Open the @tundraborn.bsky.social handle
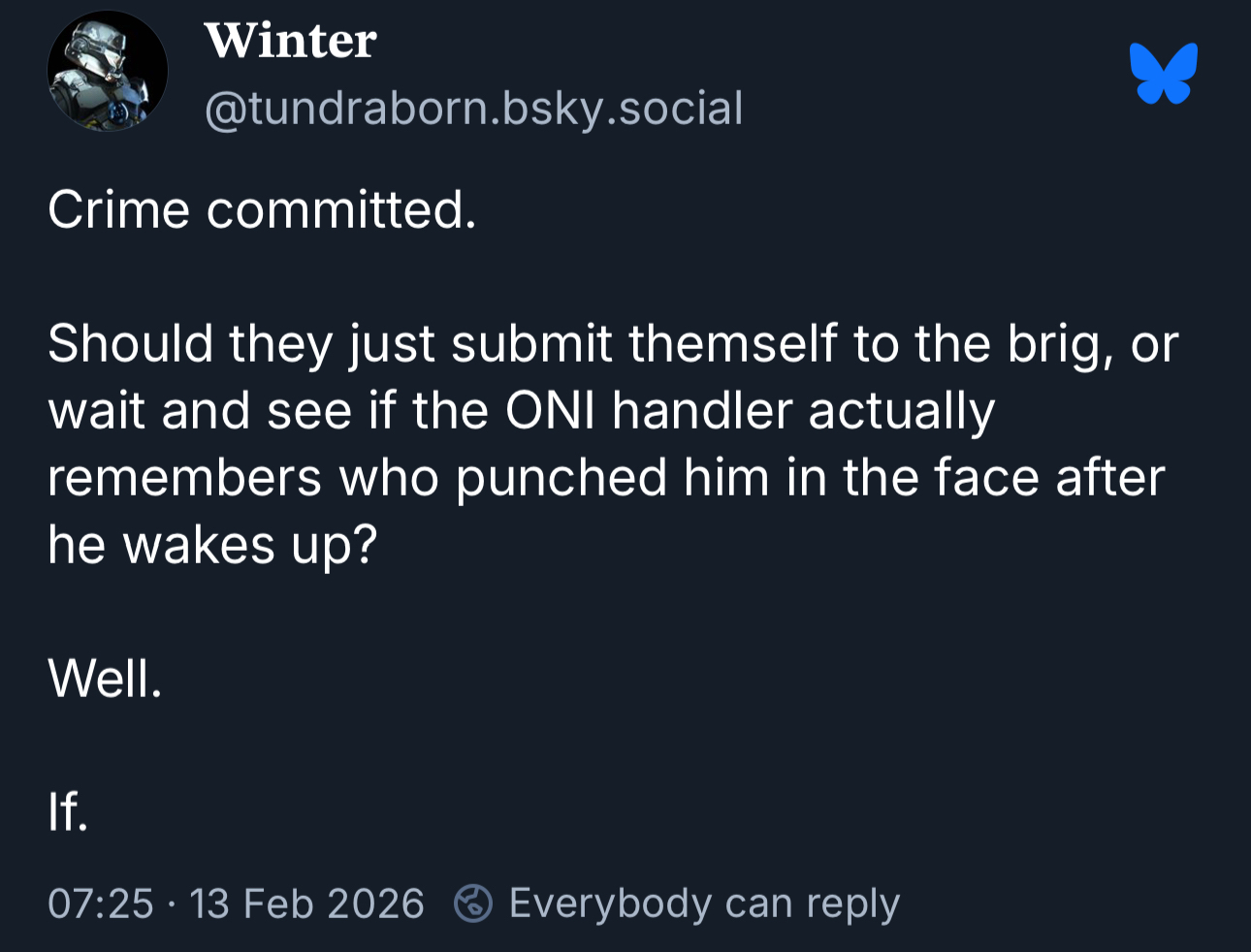This screenshot has width=1251, height=952. click(473, 108)
